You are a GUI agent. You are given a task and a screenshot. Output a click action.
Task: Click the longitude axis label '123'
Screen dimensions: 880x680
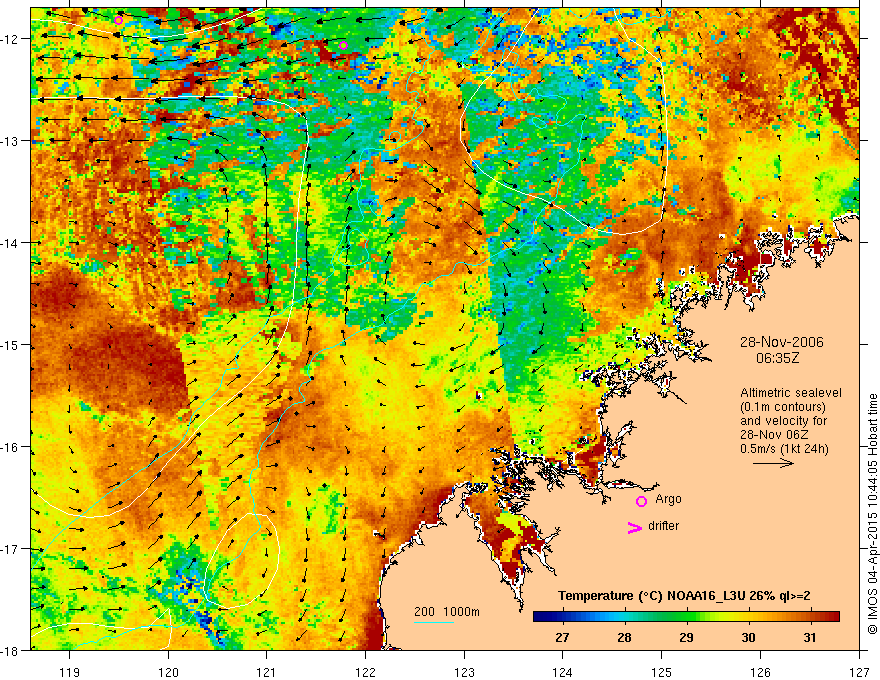click(x=464, y=672)
